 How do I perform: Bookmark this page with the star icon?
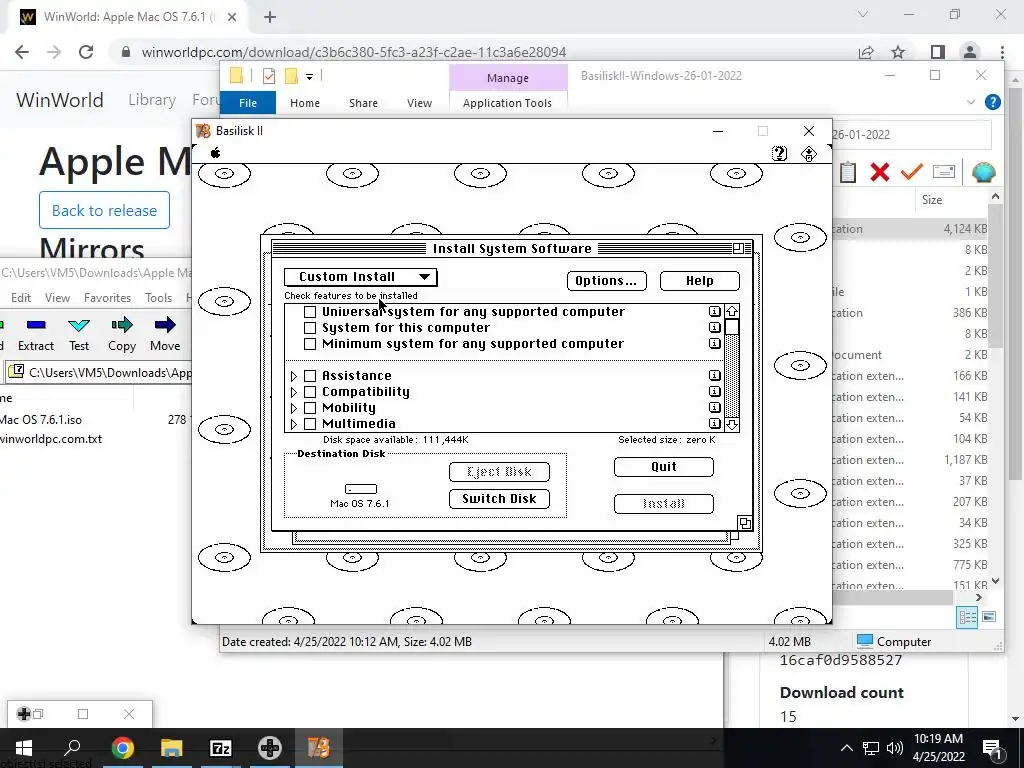click(898, 52)
